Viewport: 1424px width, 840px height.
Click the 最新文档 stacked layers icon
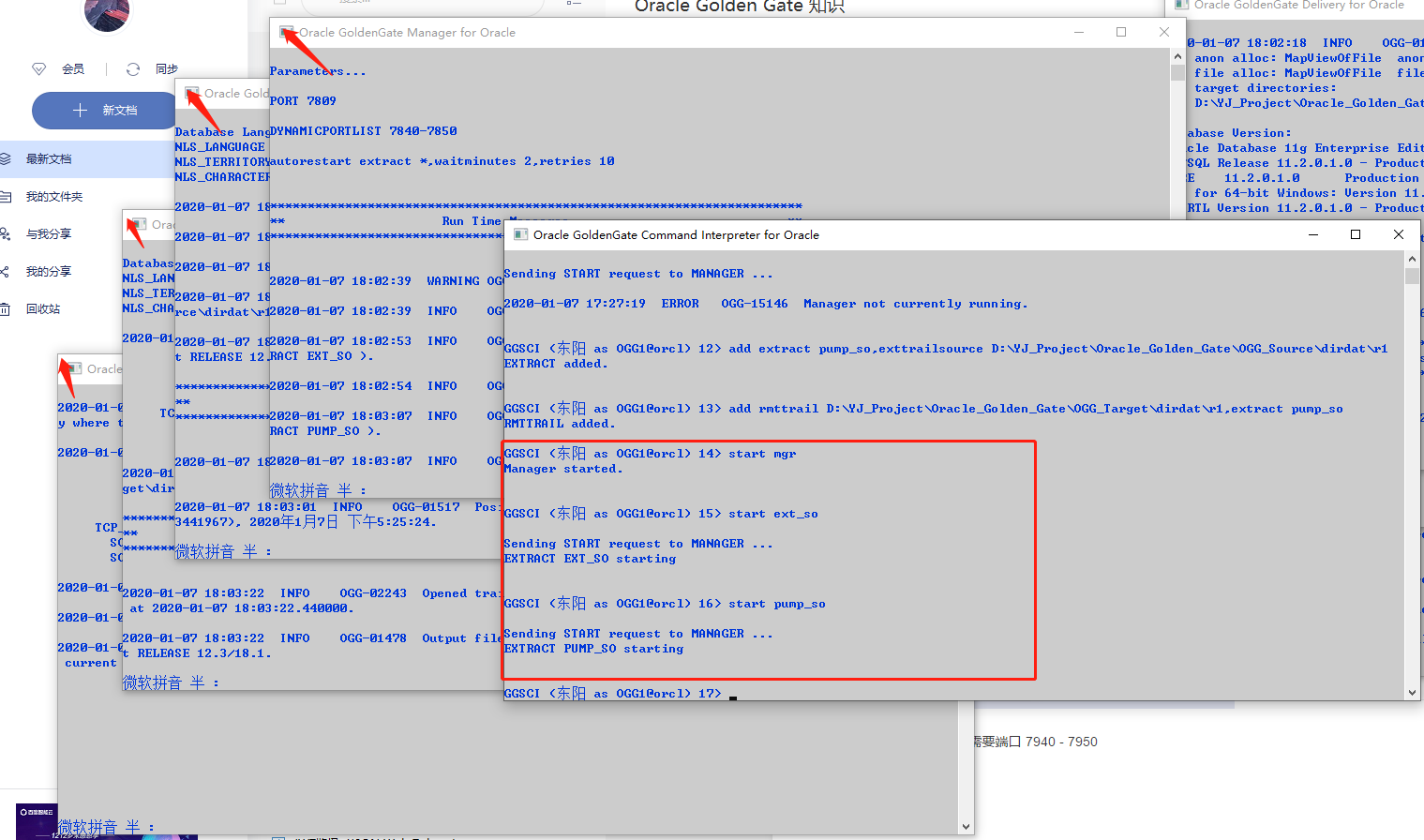(x=5, y=159)
